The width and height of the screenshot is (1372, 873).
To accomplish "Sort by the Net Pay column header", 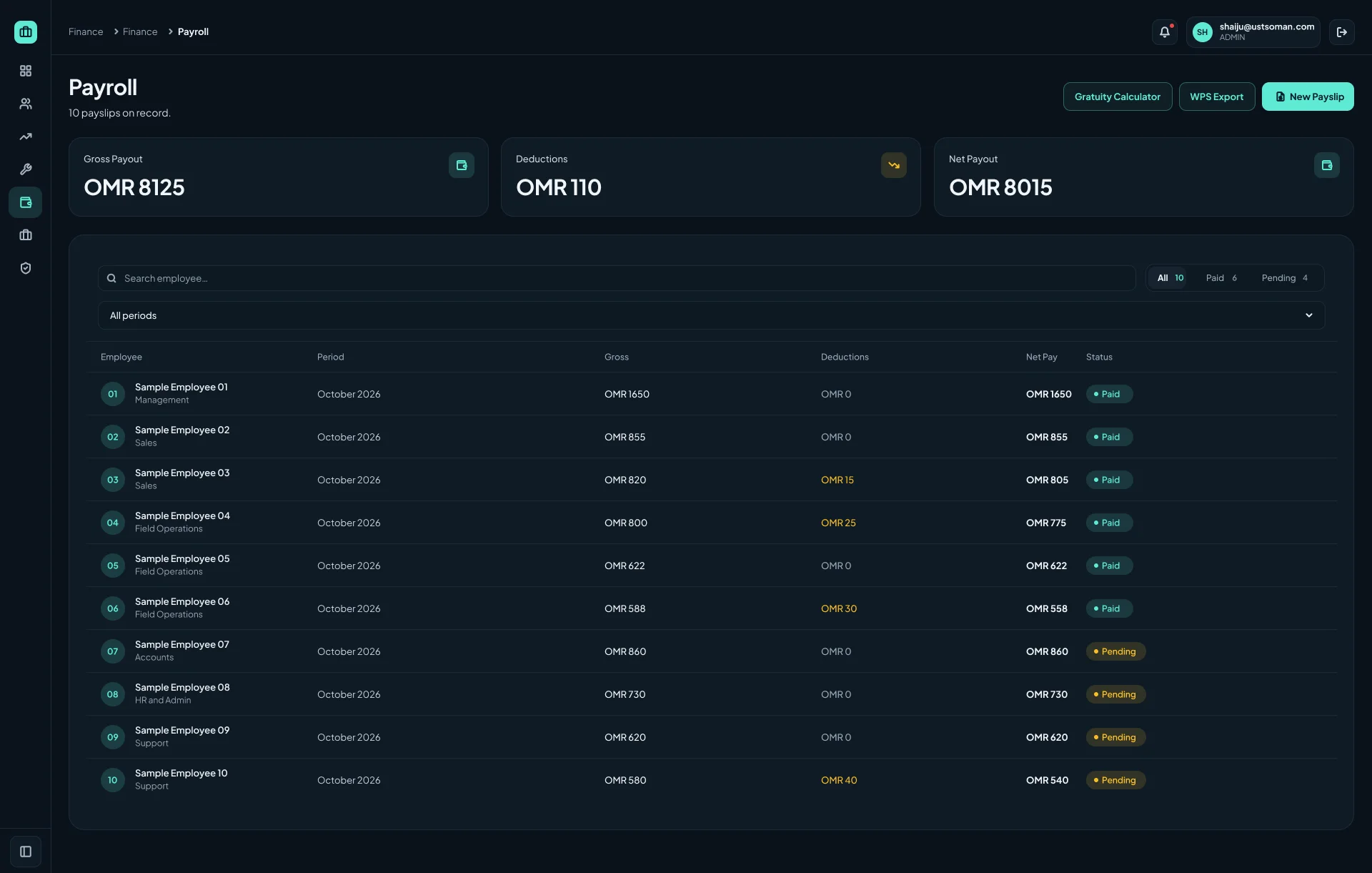I will point(1041,357).
